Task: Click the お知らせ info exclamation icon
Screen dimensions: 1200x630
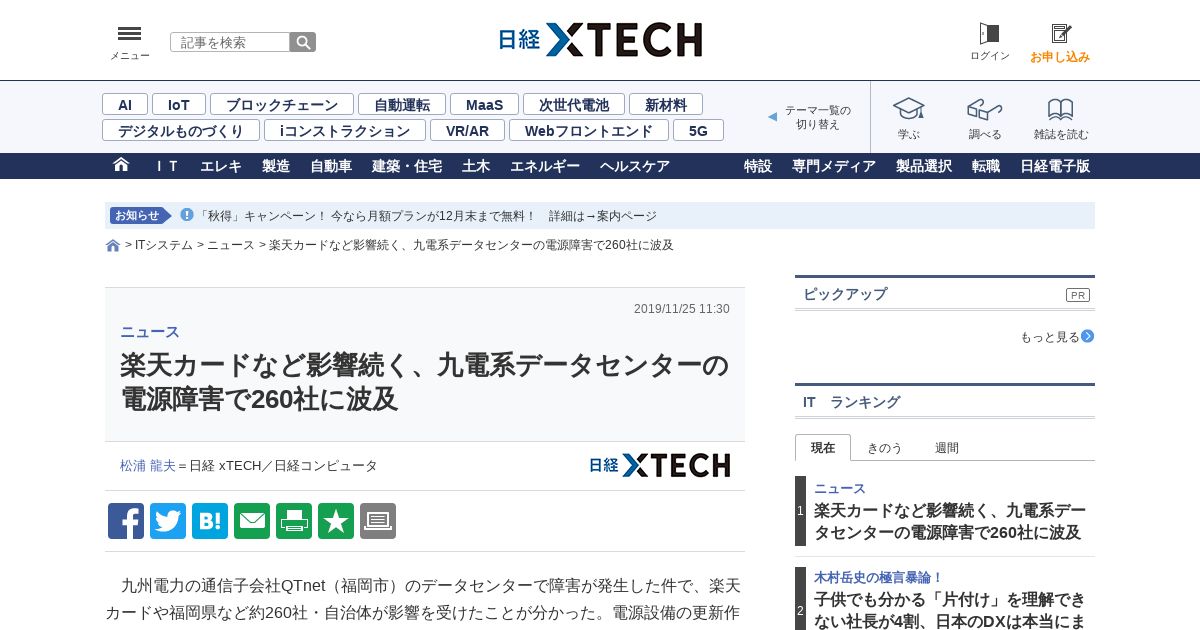Action: [187, 215]
